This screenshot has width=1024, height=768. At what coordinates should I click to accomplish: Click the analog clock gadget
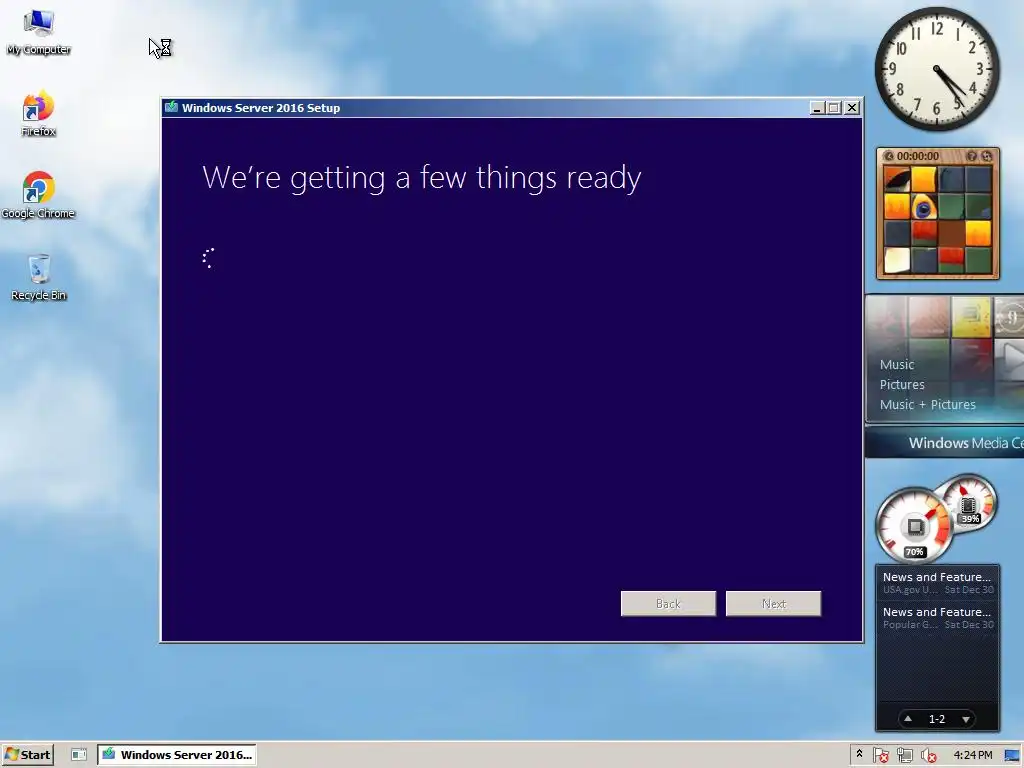click(x=936, y=69)
